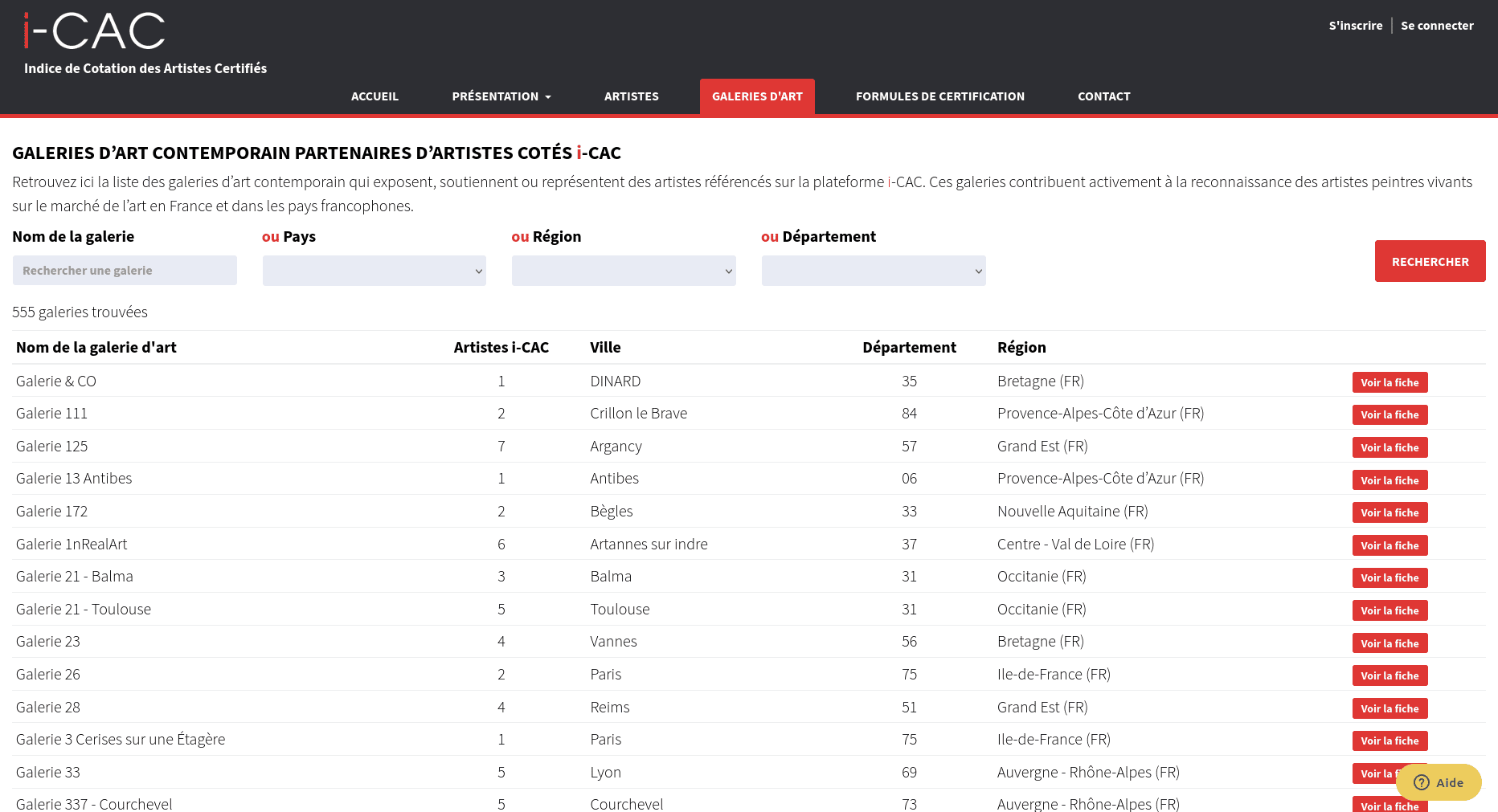
Task: Click the Centre - Val de Loire region
Action: point(1075,544)
